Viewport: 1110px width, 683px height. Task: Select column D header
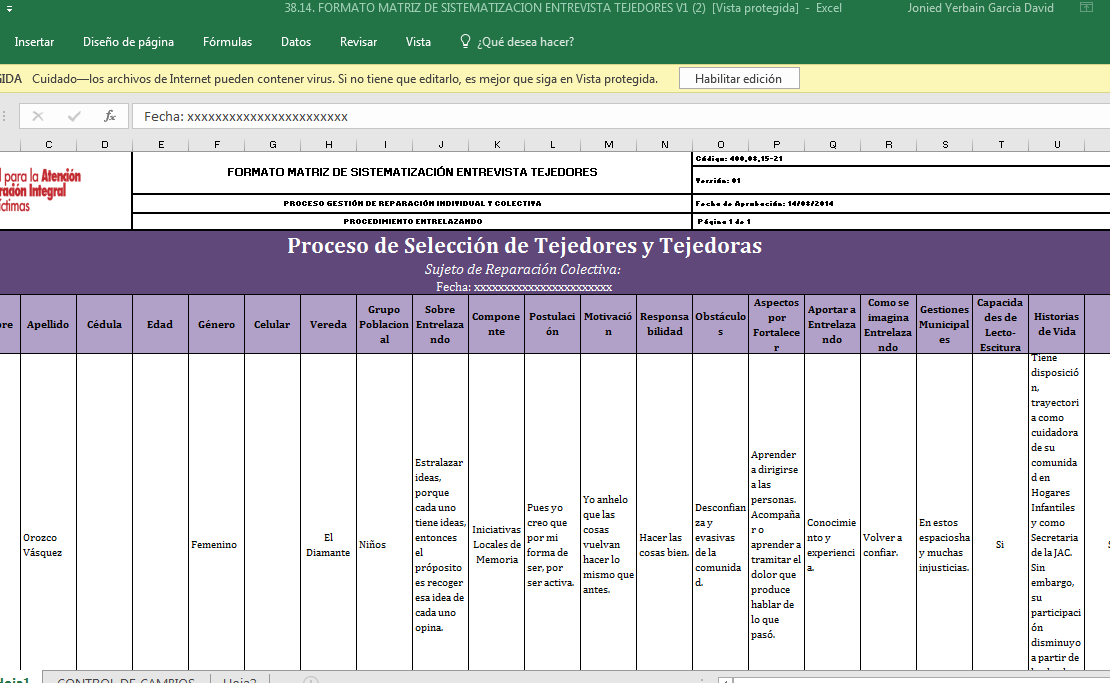coord(105,144)
